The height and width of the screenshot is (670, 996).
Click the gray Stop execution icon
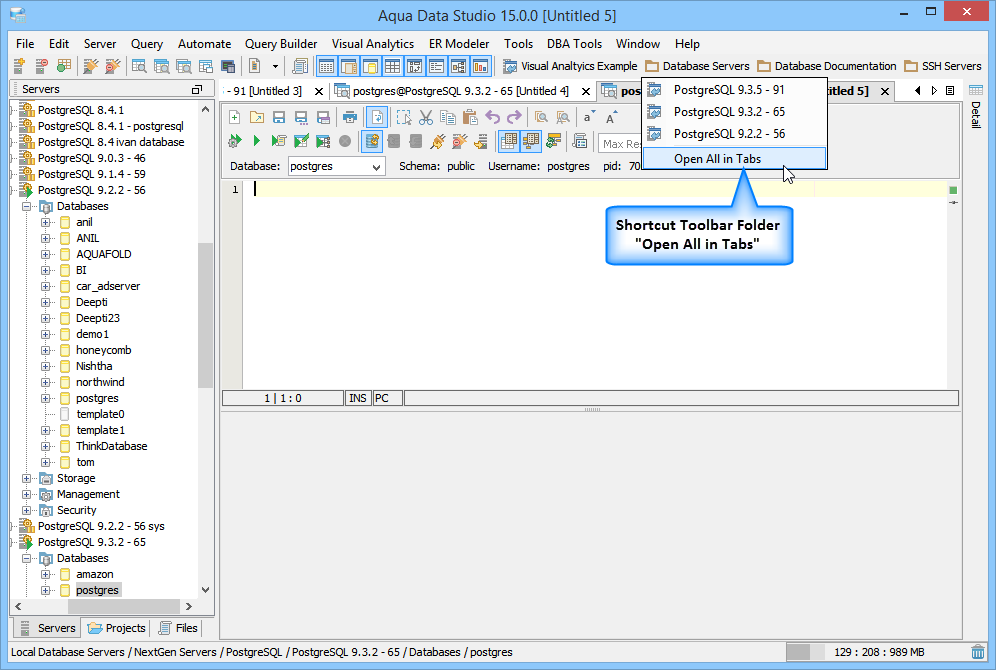tap(345, 141)
